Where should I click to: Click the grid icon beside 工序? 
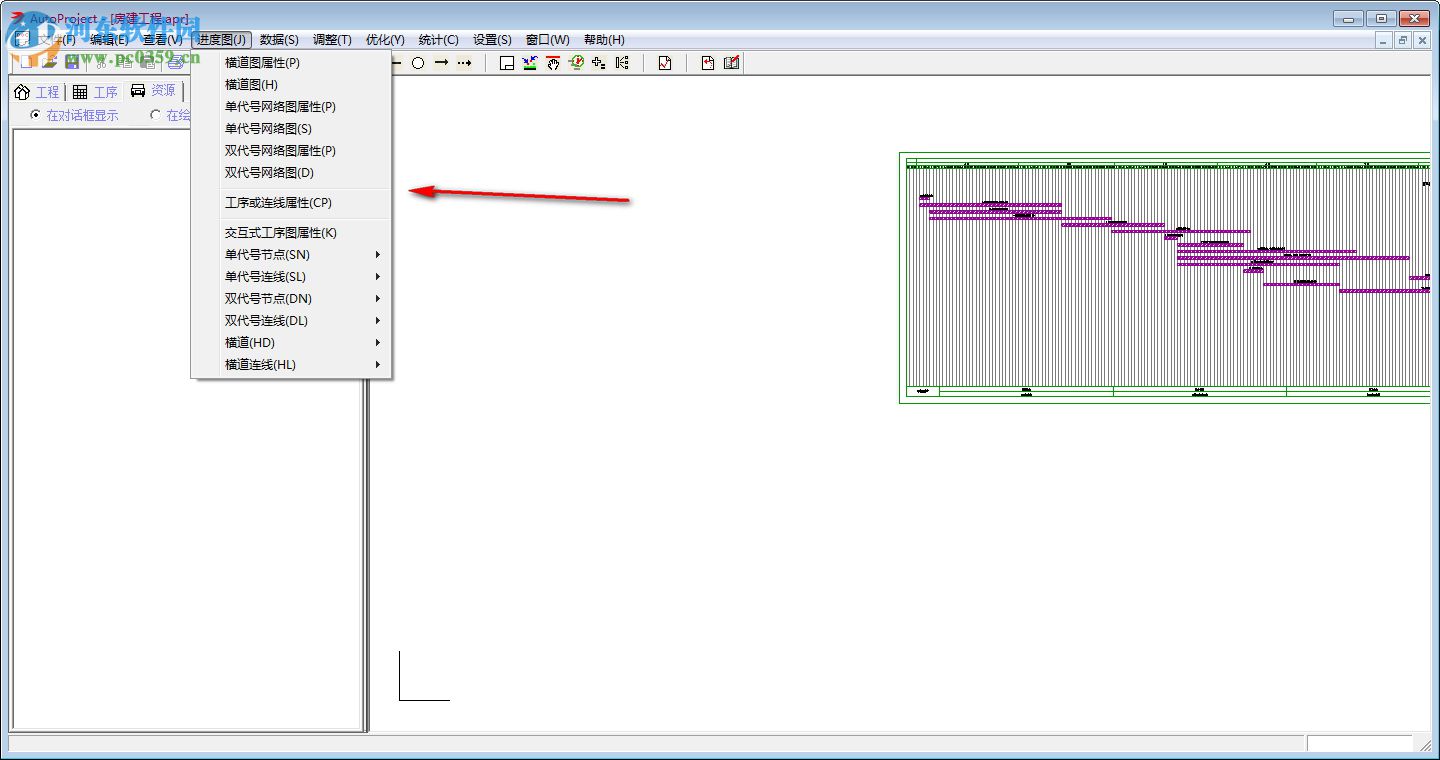(80, 92)
